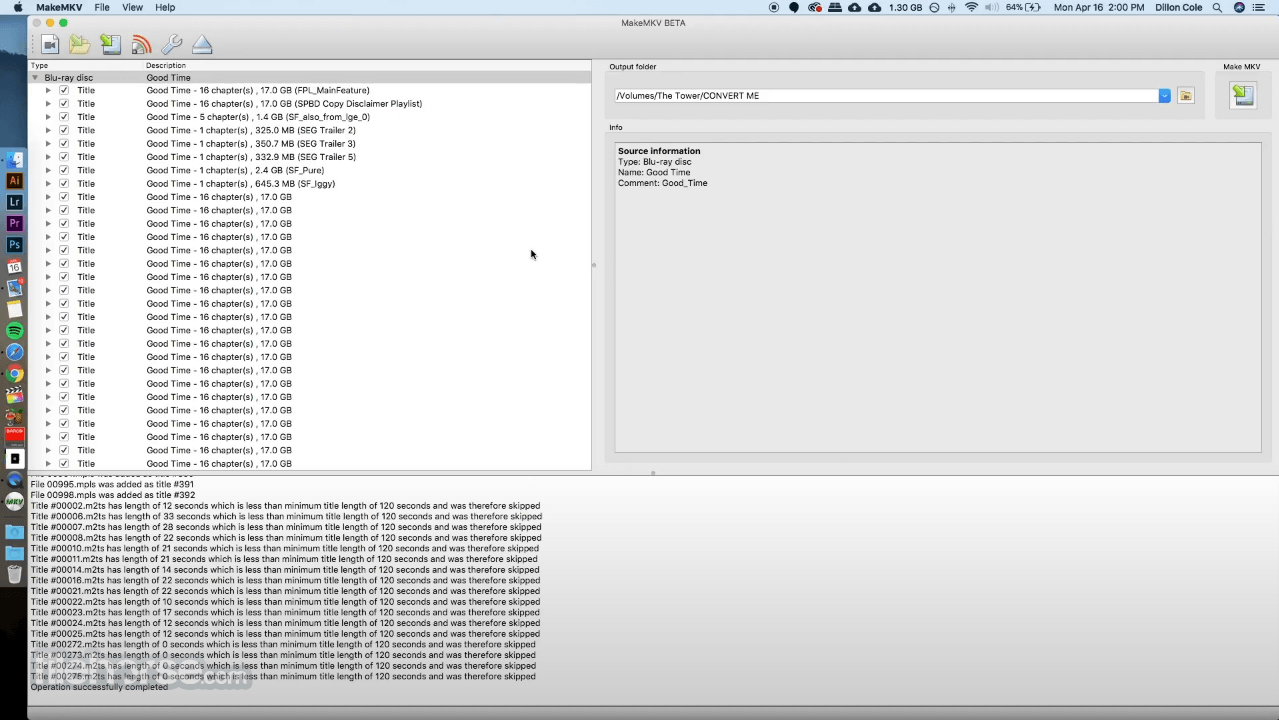Viewport: 1279px width, 720px height.
Task: Open the Apple menu
Action: point(17,7)
